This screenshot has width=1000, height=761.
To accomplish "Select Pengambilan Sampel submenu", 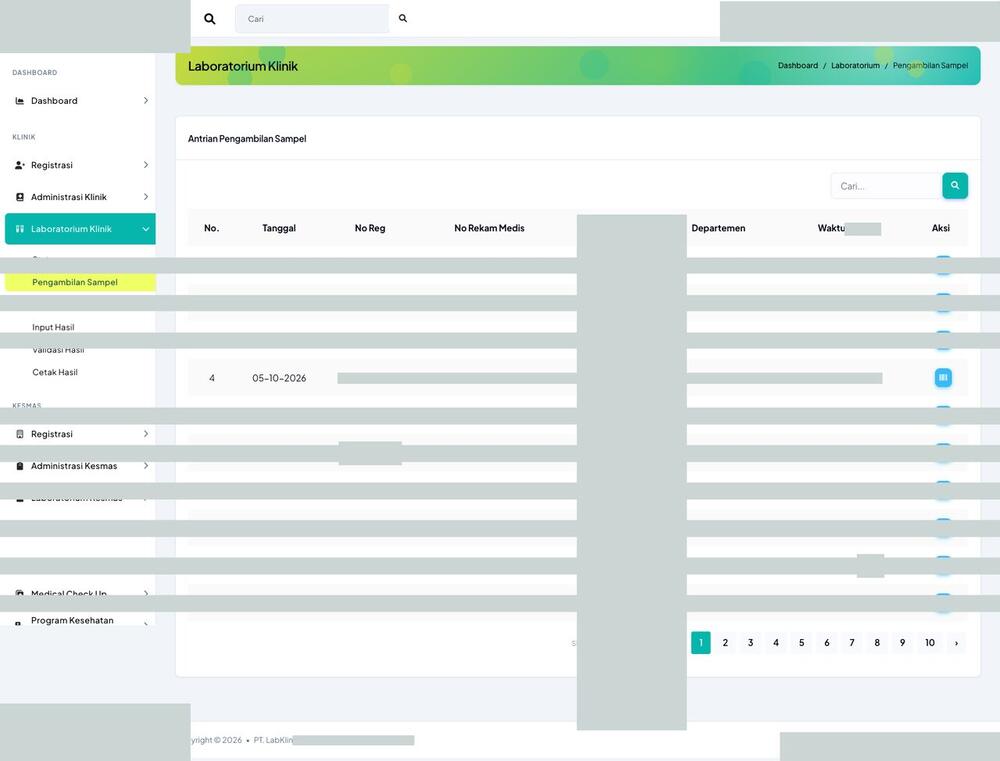I will [80, 282].
